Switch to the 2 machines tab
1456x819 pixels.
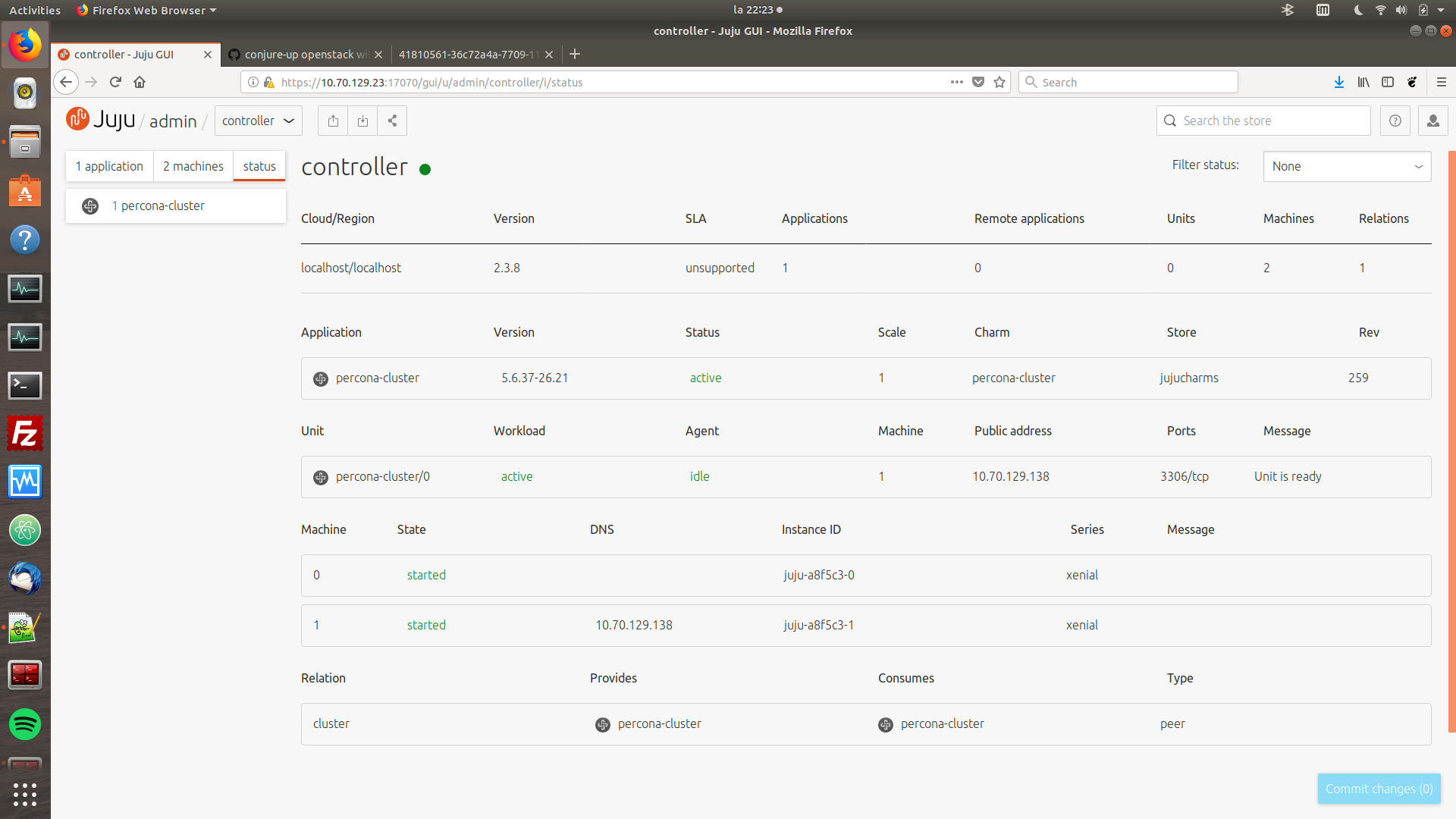pyautogui.click(x=193, y=165)
